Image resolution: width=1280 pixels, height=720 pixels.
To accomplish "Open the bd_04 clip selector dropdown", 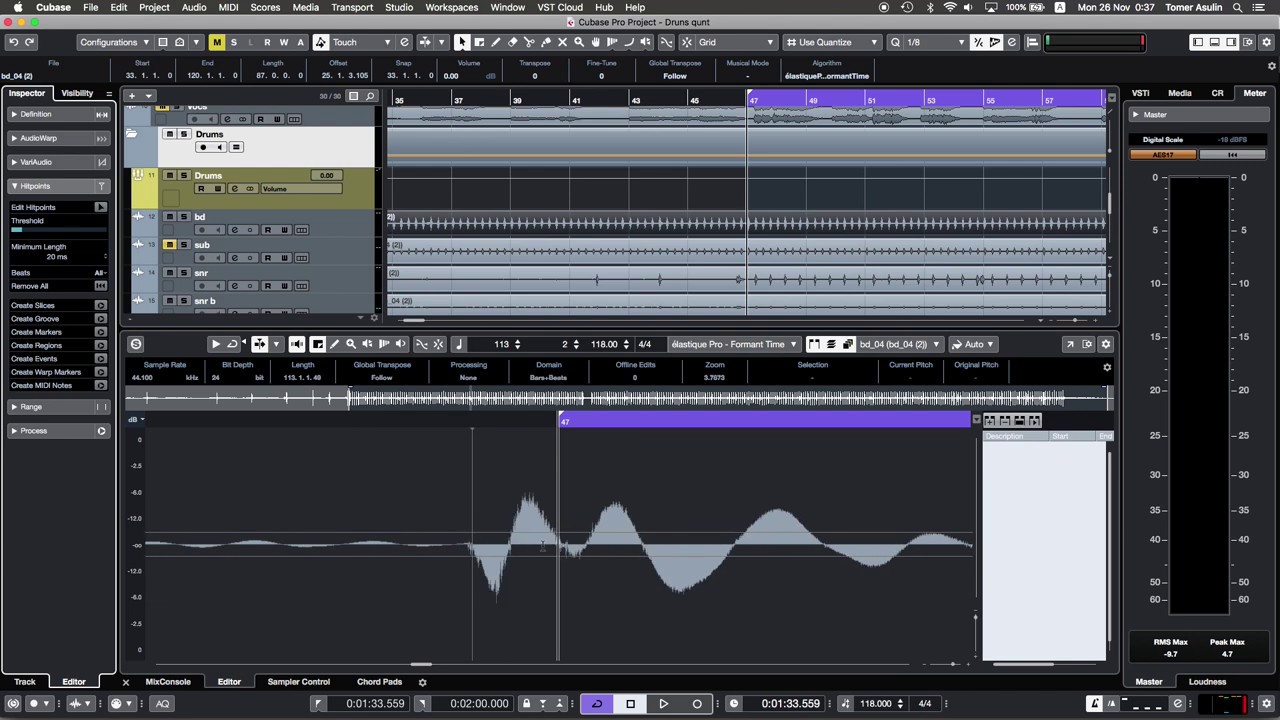I will point(899,344).
